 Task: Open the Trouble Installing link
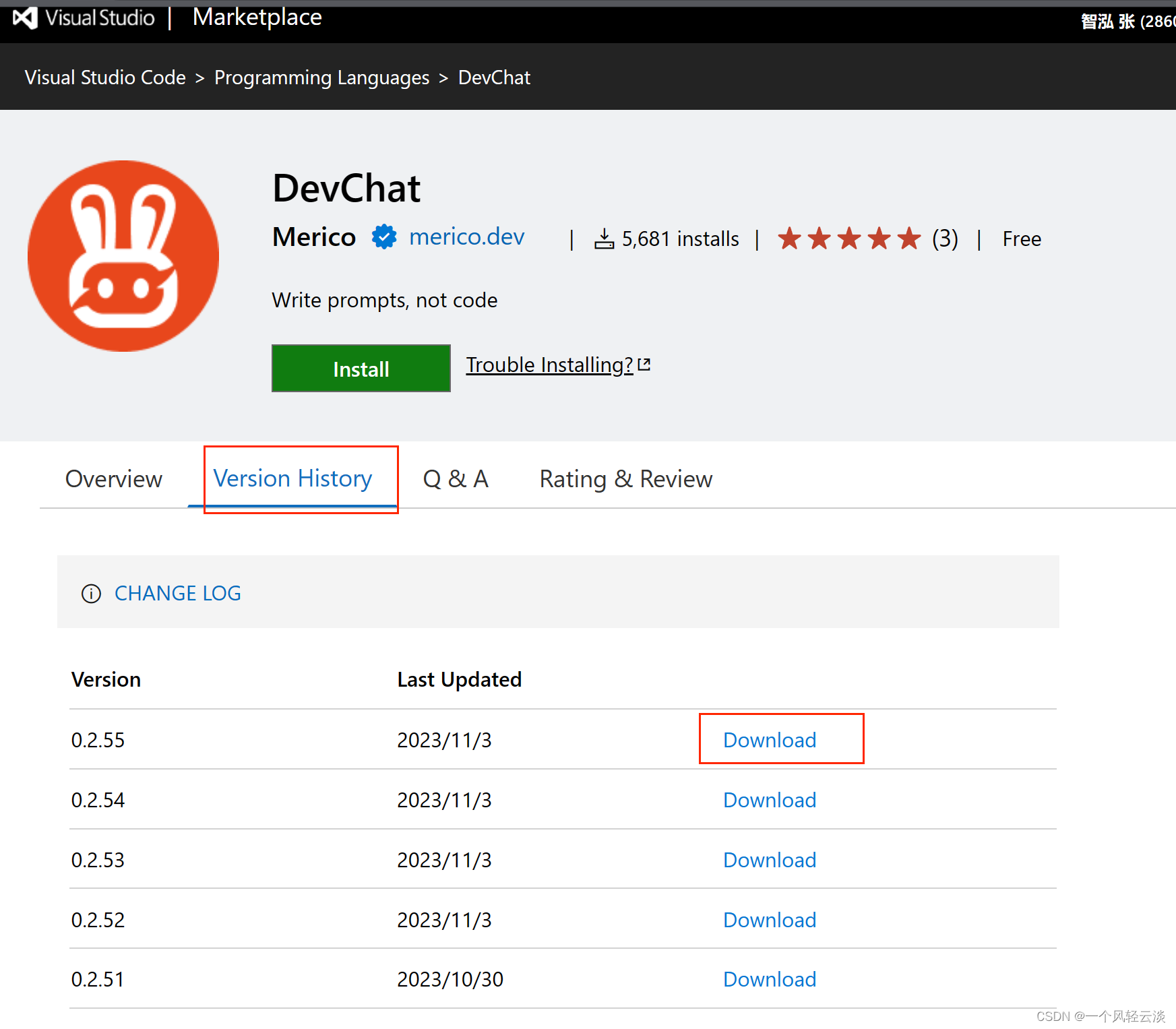tap(548, 365)
